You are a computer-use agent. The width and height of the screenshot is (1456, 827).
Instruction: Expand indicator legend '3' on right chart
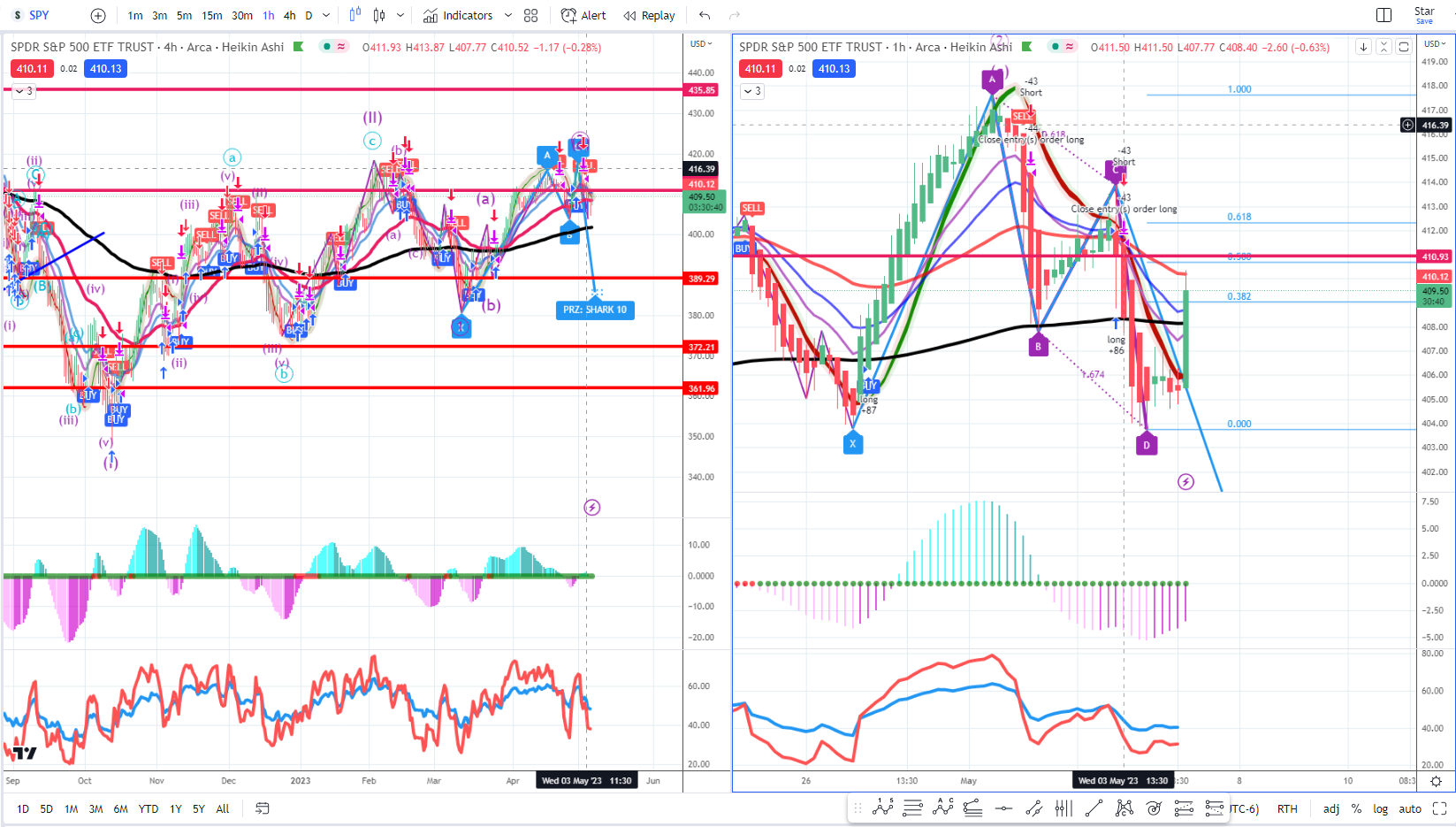[752, 91]
